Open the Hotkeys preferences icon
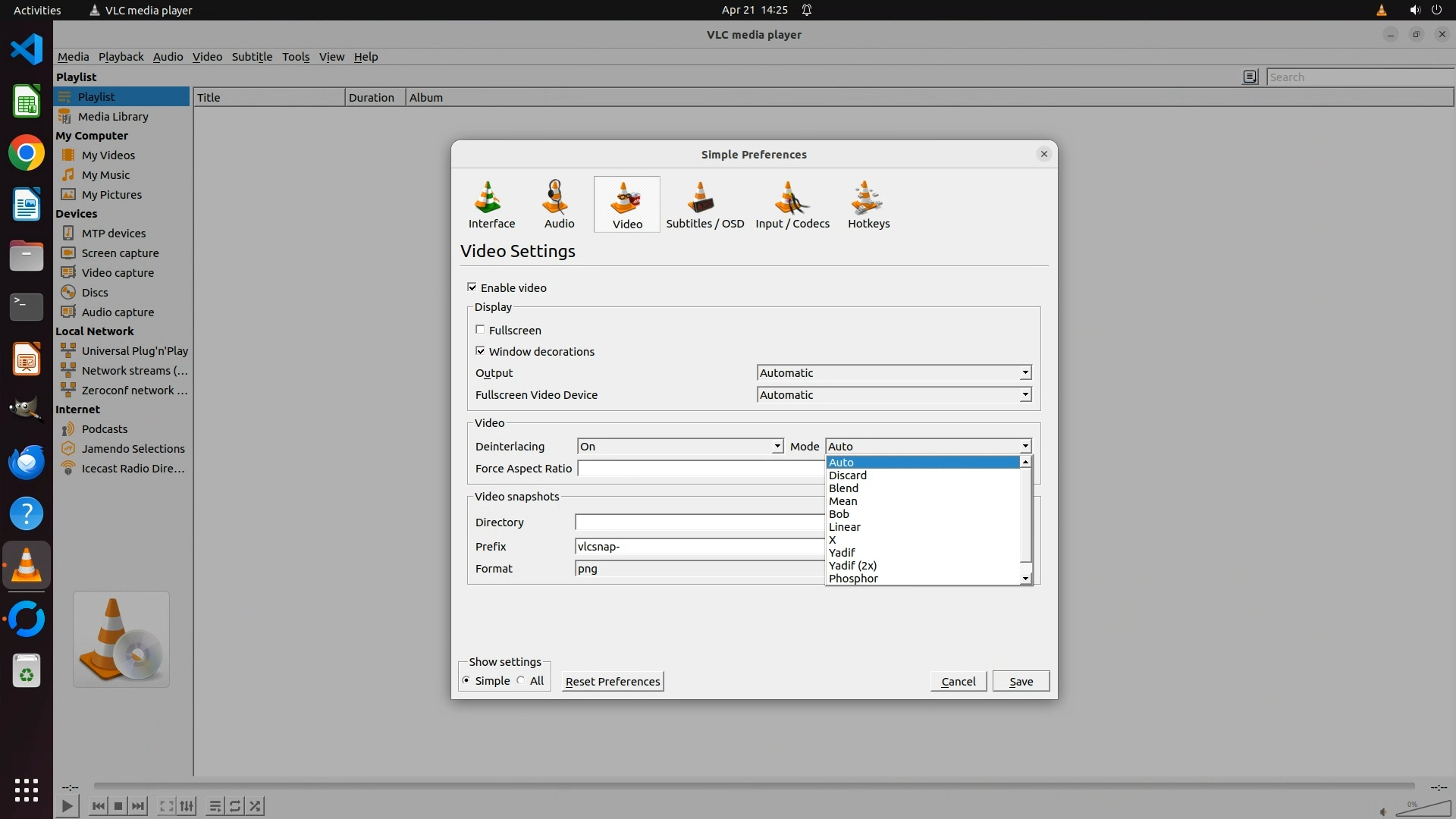Screen dimensions: 1456x819 pyautogui.click(x=868, y=203)
